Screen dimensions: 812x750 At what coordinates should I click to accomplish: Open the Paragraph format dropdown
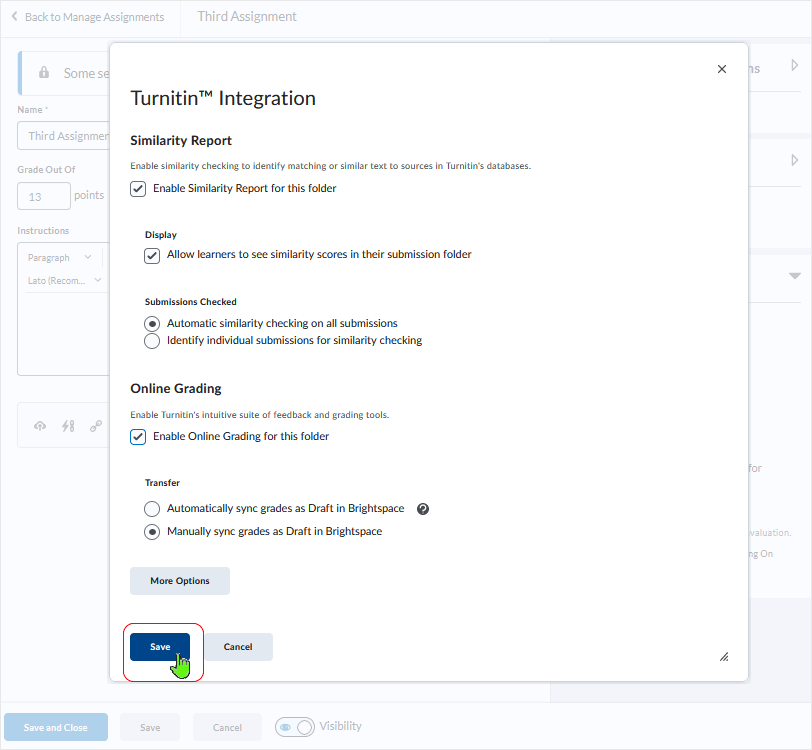tap(59, 257)
